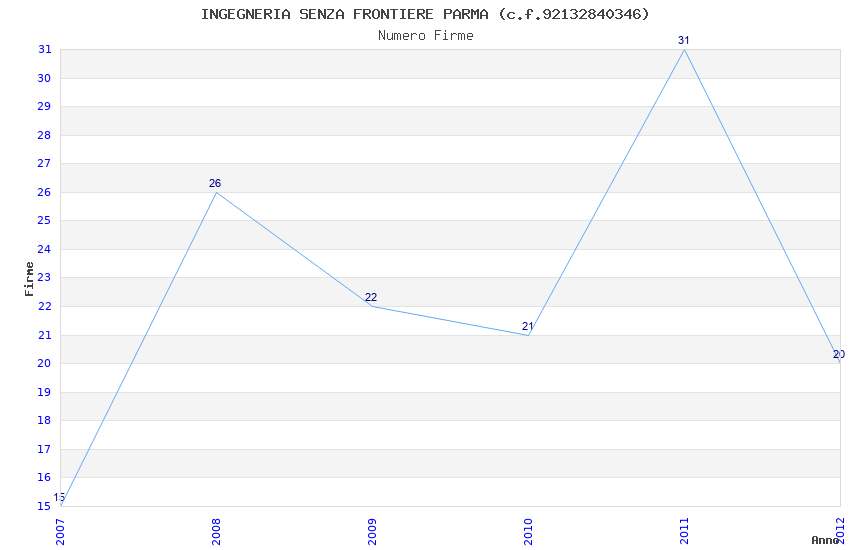This screenshot has width=850, height=550.
Task: Click x-axis year label 2012
Action: 841,530
